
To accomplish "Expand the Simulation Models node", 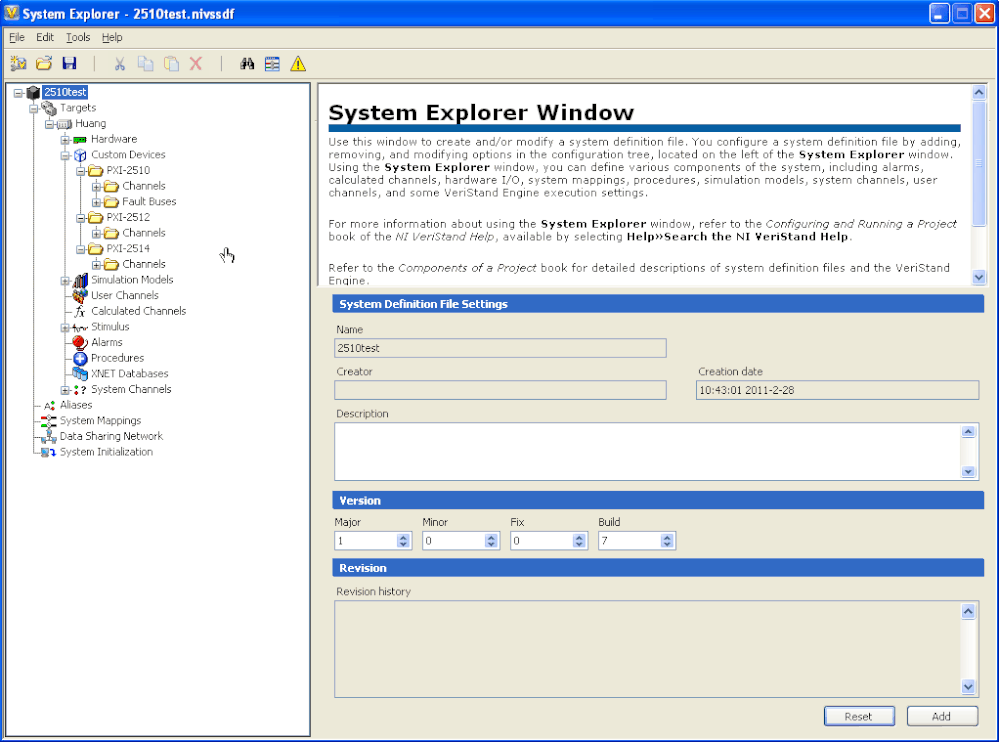I will (x=65, y=280).
